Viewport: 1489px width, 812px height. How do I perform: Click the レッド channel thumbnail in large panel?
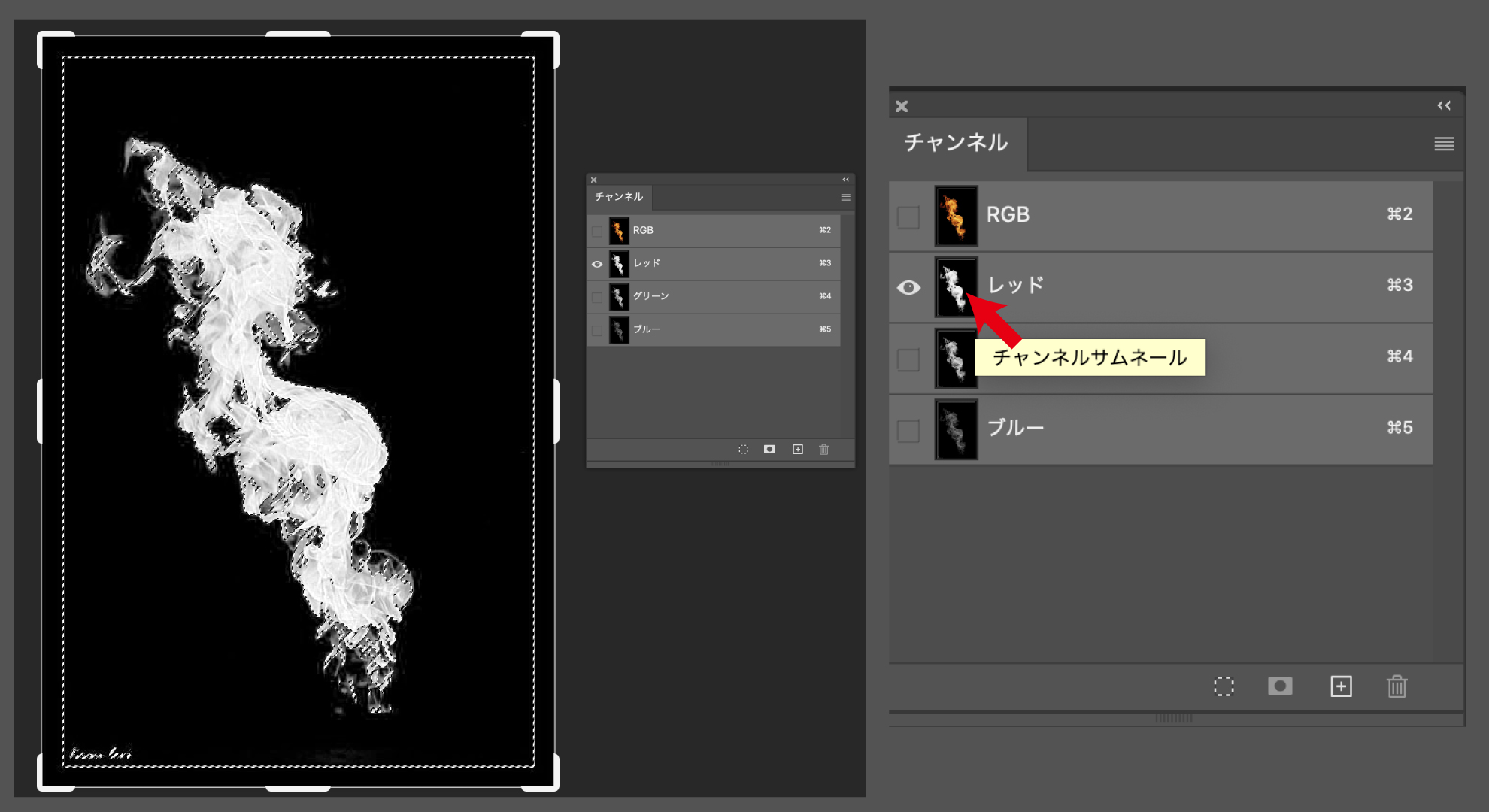[x=956, y=288]
